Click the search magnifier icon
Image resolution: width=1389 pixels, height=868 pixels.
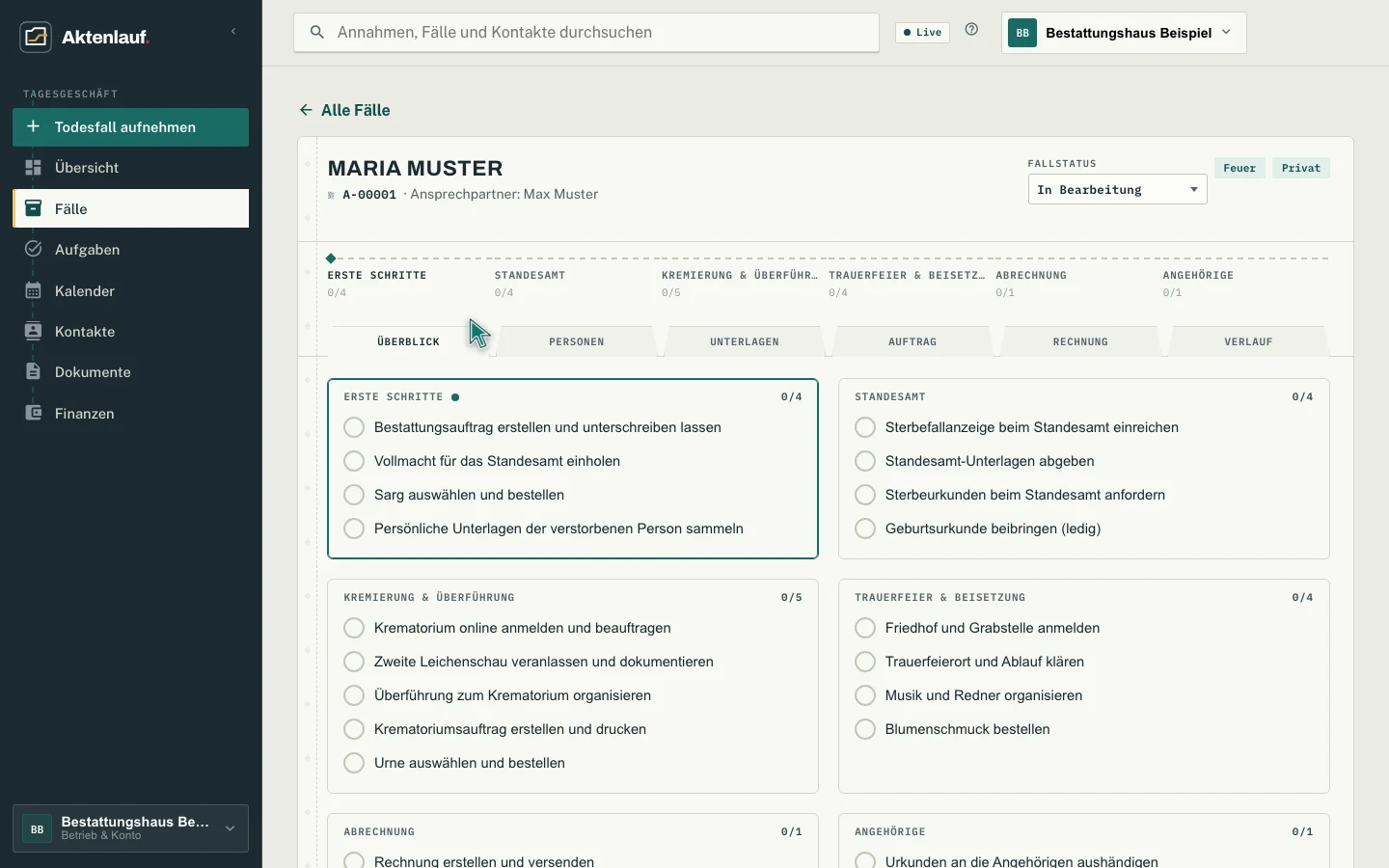pyautogui.click(x=316, y=33)
